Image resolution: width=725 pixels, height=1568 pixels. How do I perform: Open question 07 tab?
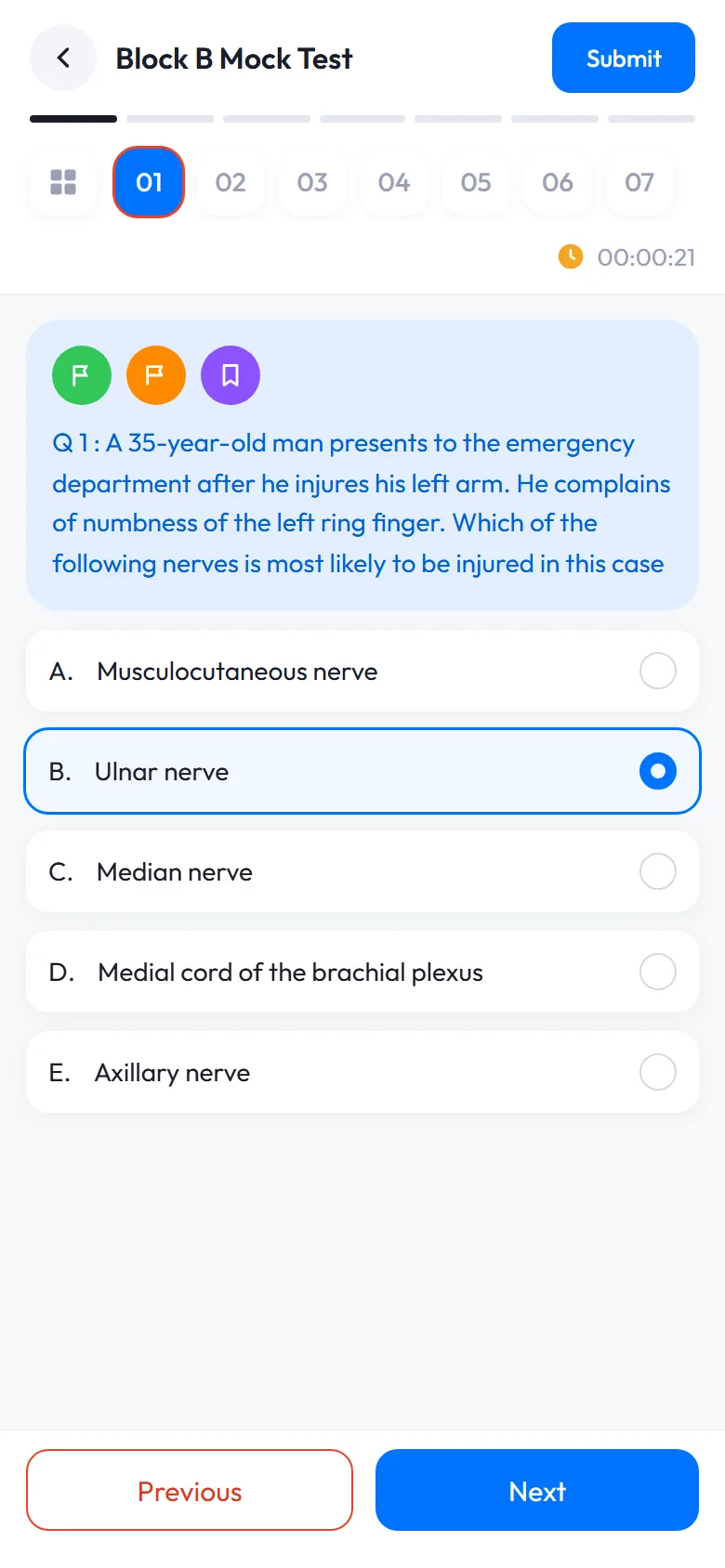(639, 182)
